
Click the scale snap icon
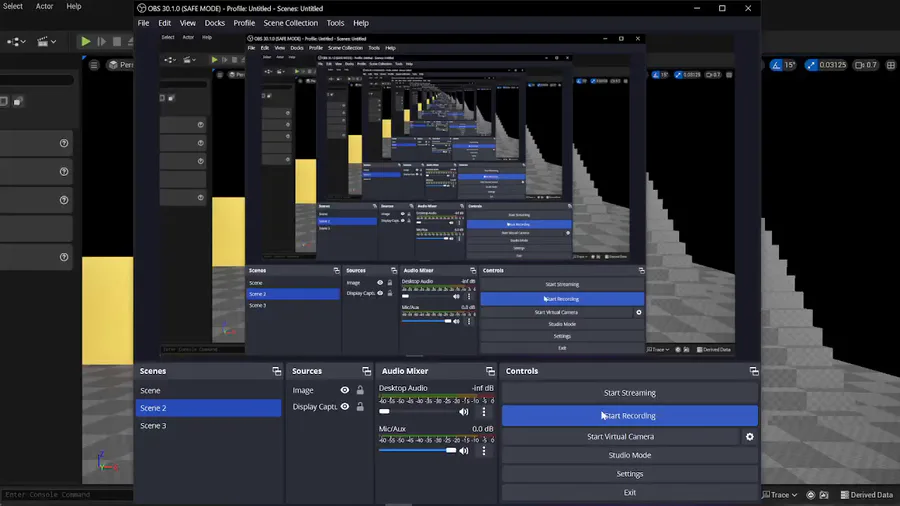(810, 65)
